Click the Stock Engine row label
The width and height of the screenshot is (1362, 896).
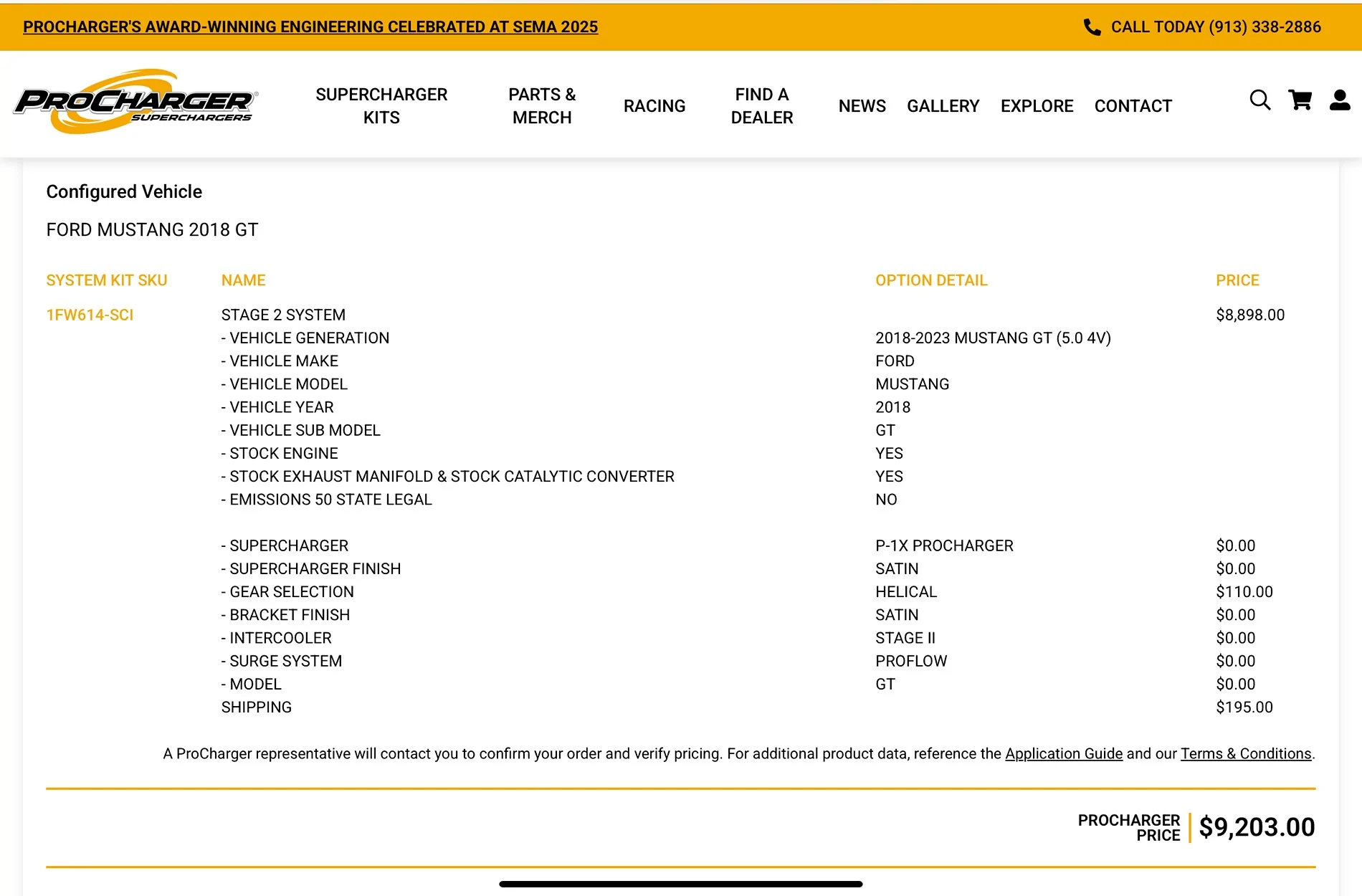point(280,454)
